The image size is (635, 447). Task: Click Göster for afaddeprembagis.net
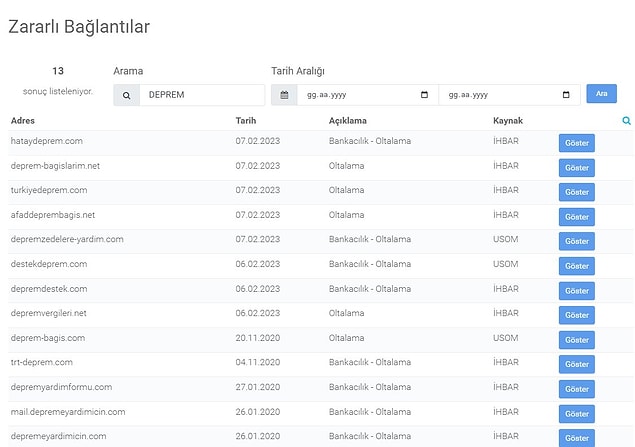(x=577, y=217)
